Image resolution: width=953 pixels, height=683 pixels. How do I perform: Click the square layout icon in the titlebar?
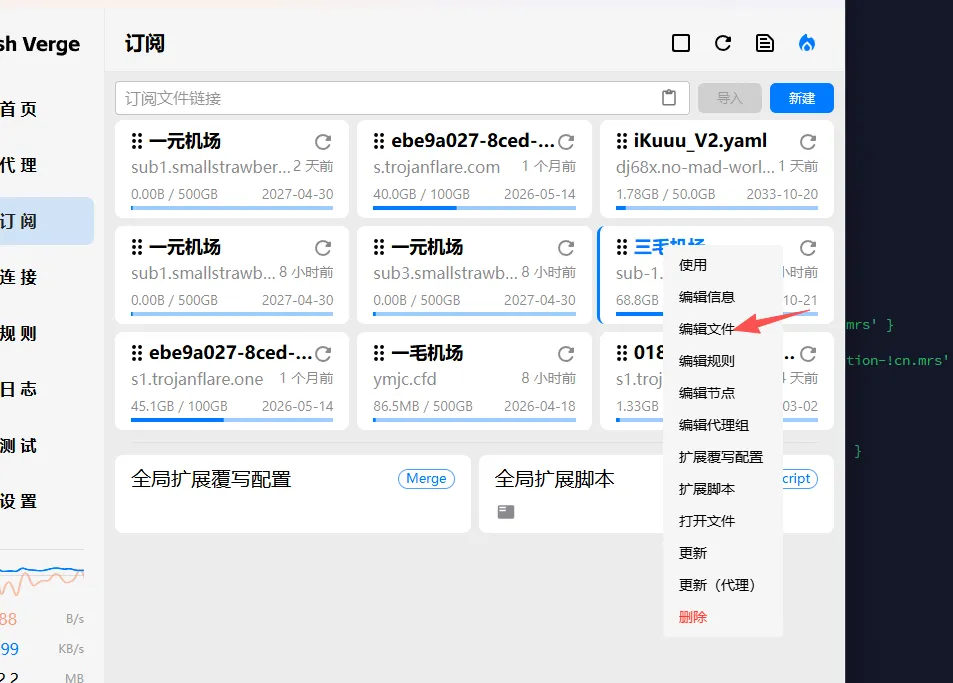click(680, 42)
